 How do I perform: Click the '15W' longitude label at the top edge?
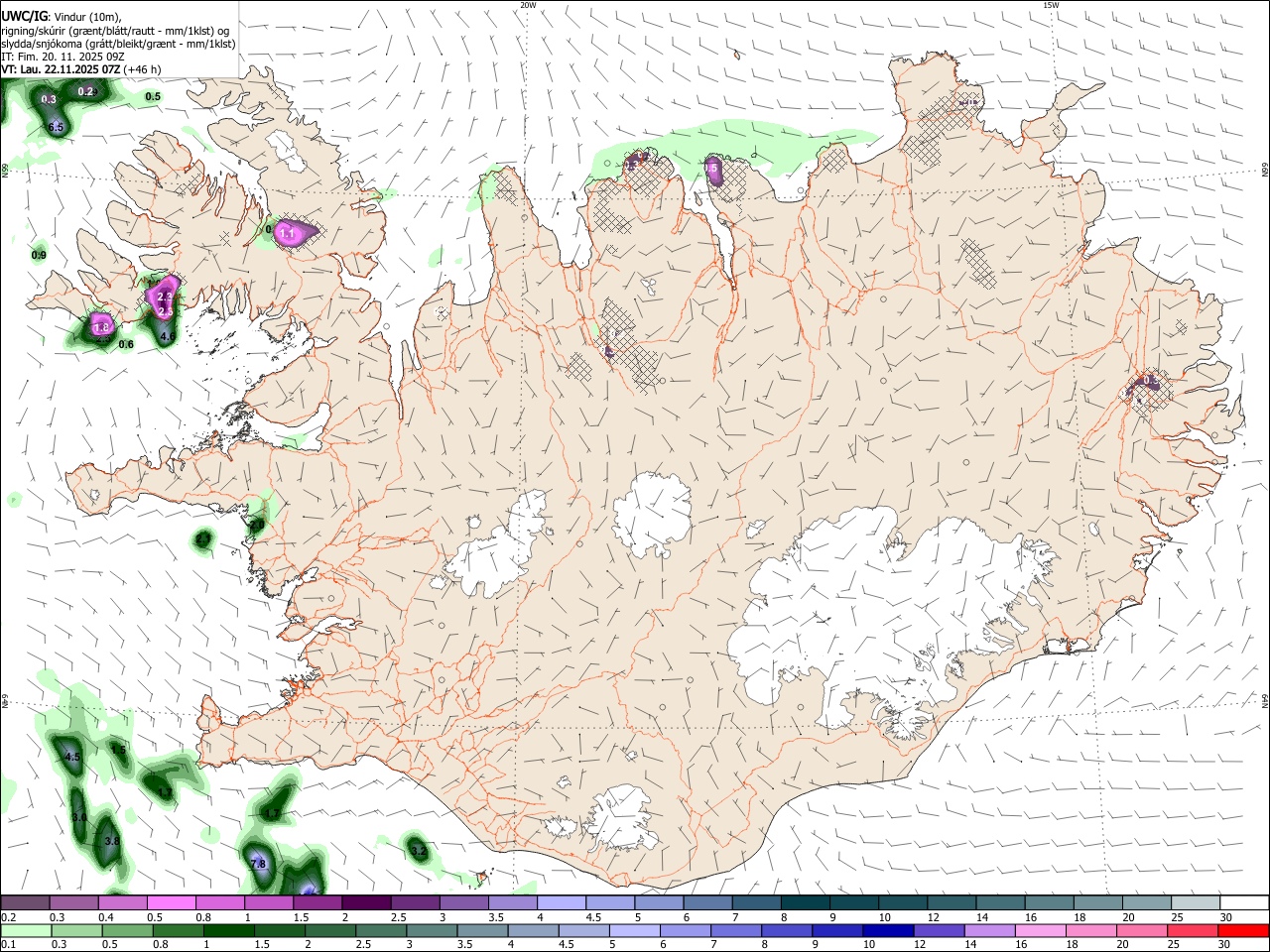pos(1051,5)
